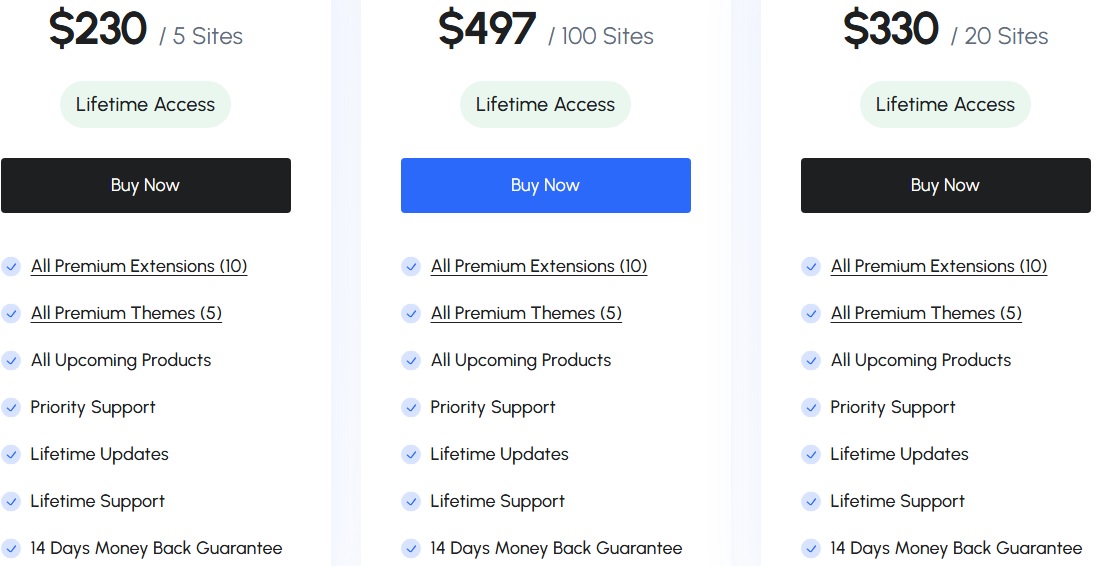Follow All Premium Extensions link in $497 plan
1094x566 pixels.
tap(539, 266)
